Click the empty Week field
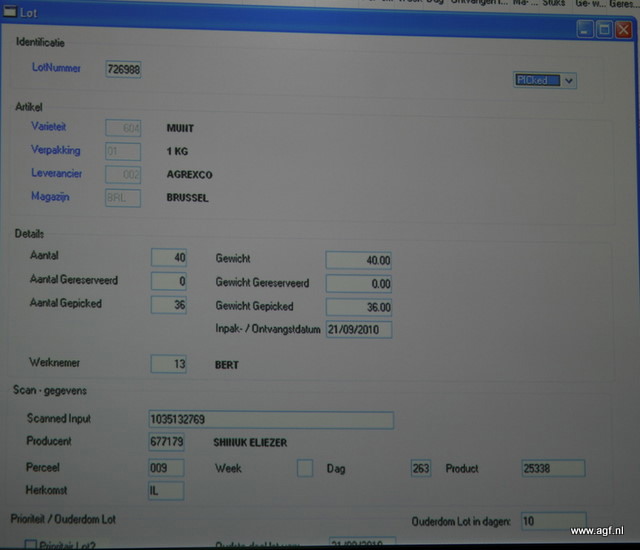 point(305,468)
